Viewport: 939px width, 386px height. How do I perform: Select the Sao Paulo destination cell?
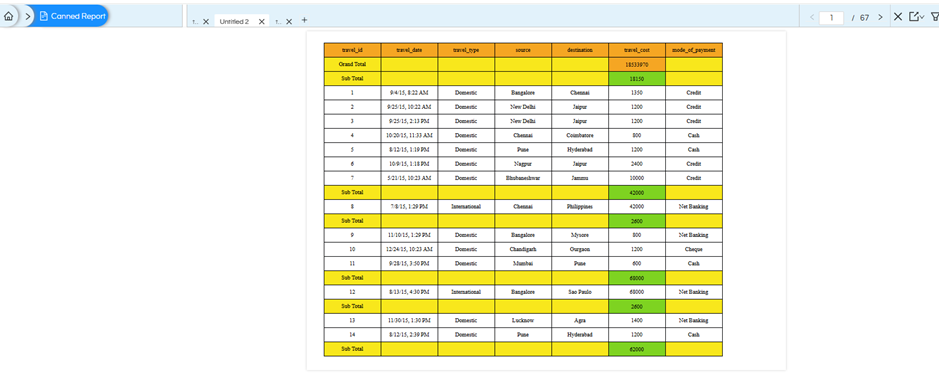pyautogui.click(x=580, y=292)
